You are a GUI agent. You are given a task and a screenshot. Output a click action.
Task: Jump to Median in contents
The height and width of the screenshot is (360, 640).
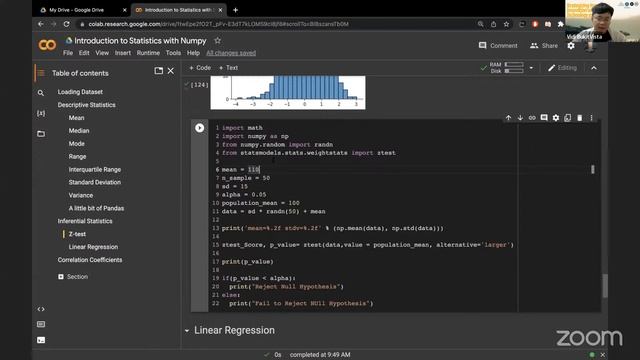coord(79,131)
